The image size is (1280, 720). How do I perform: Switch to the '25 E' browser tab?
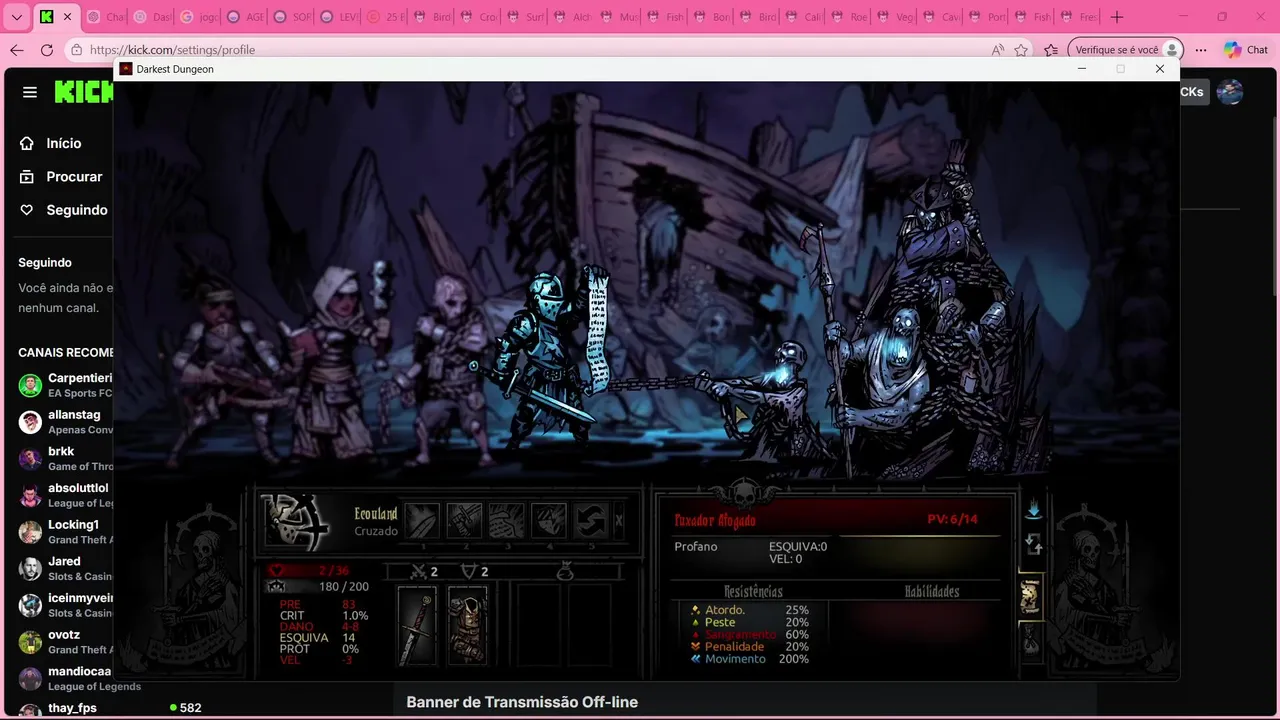pyautogui.click(x=386, y=17)
